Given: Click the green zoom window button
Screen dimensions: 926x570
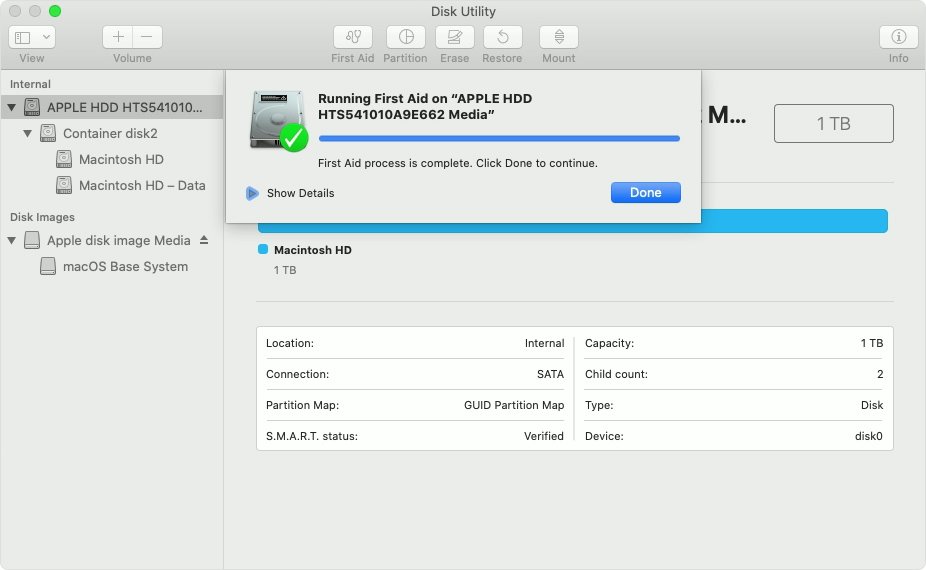Looking at the screenshot, I should (54, 11).
